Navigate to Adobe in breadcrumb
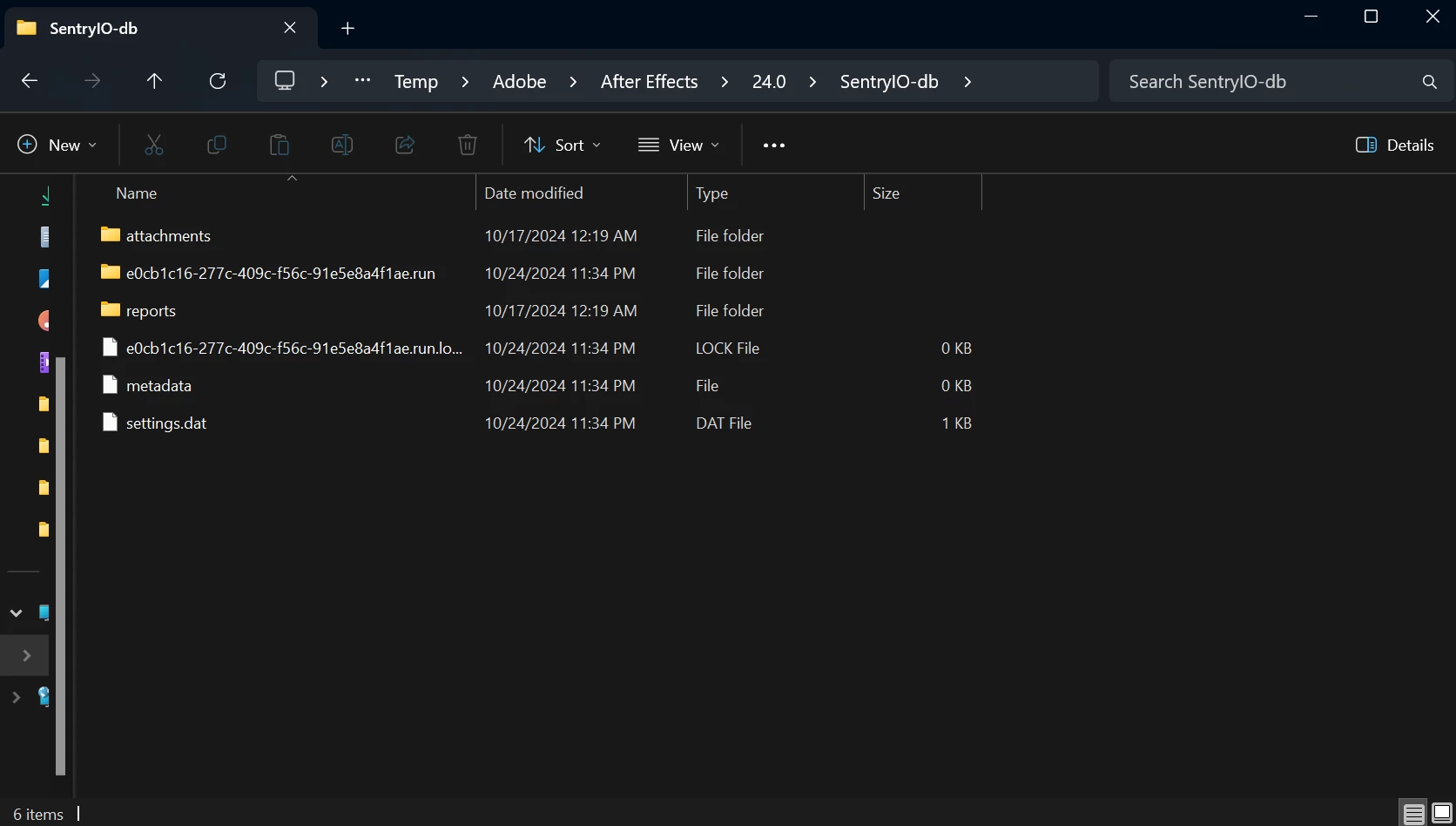Image resolution: width=1456 pixels, height=826 pixels. [520, 82]
